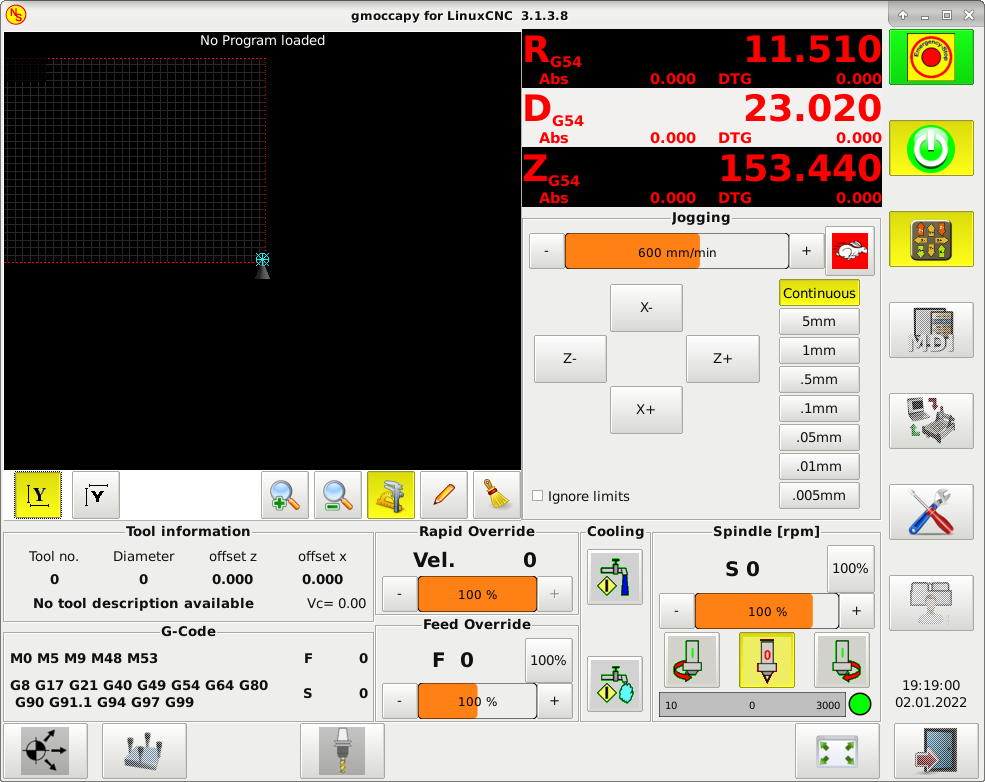
Task: Zoom out of the preview
Action: (338, 495)
